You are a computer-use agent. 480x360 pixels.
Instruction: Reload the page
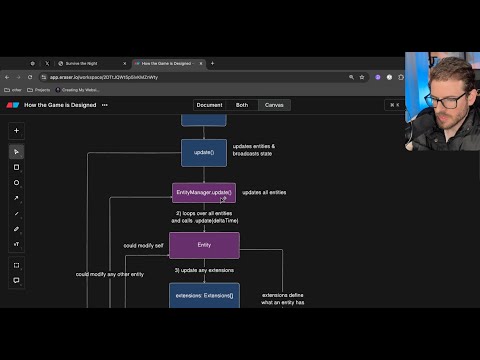point(30,77)
